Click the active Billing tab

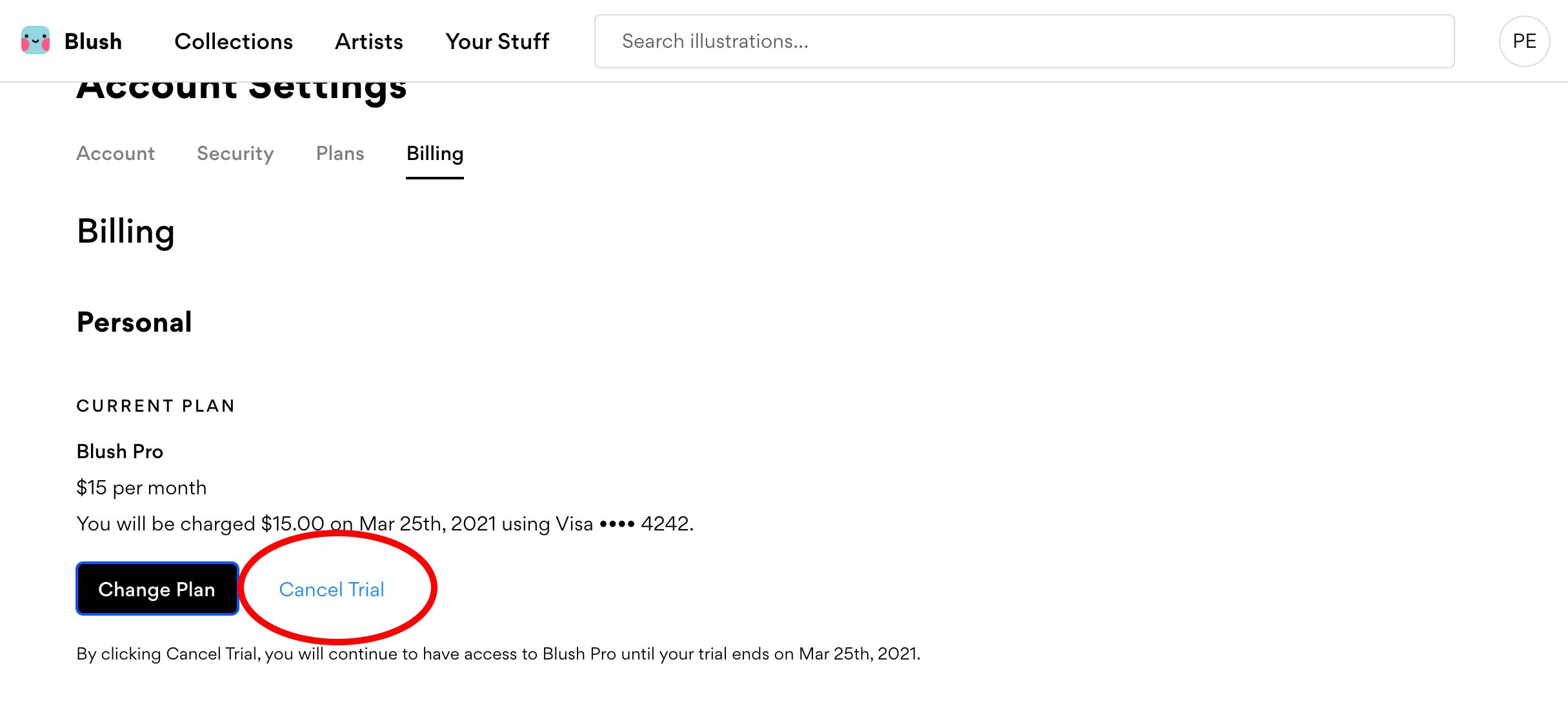click(x=435, y=154)
